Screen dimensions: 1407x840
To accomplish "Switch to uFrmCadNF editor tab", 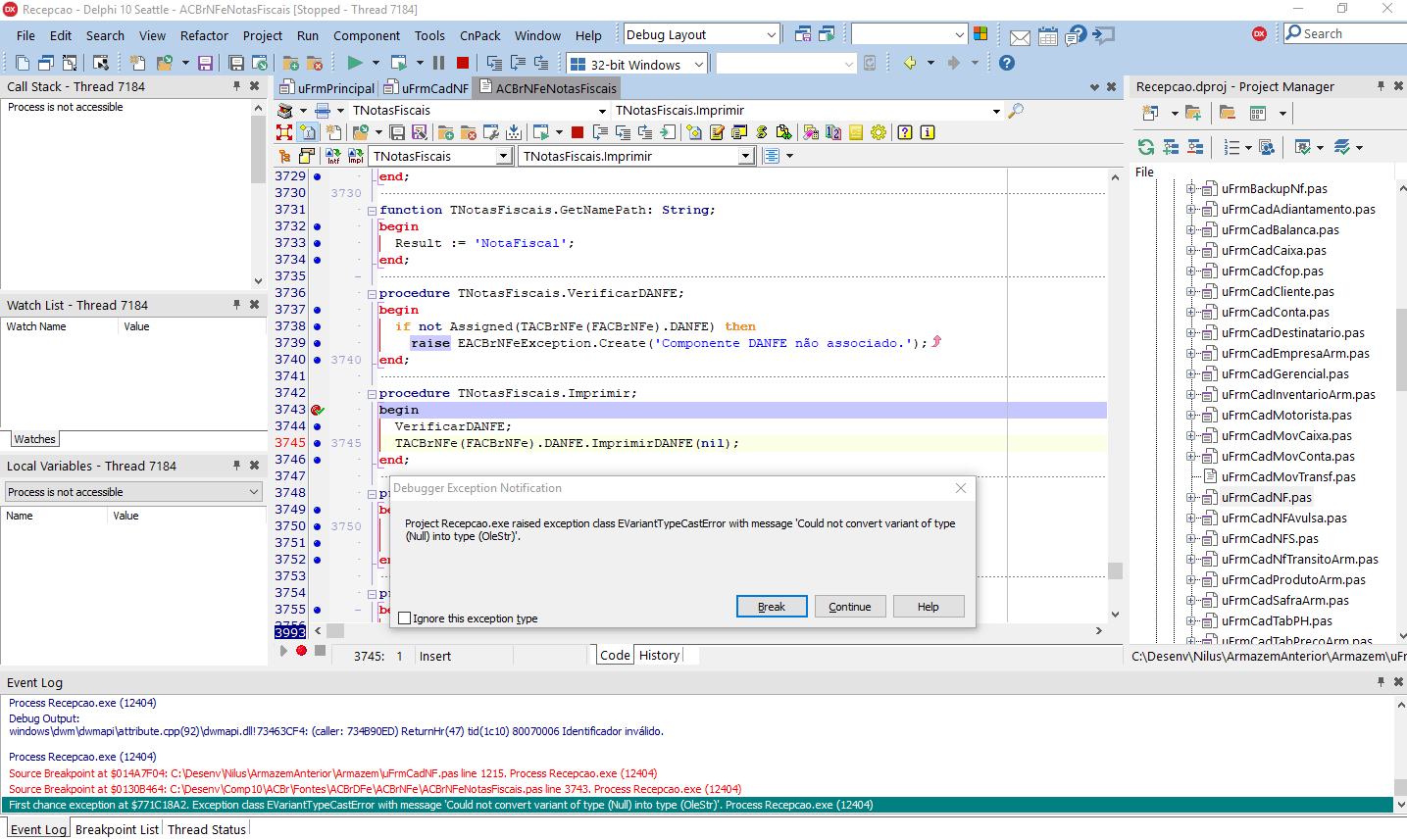I will click(427, 88).
